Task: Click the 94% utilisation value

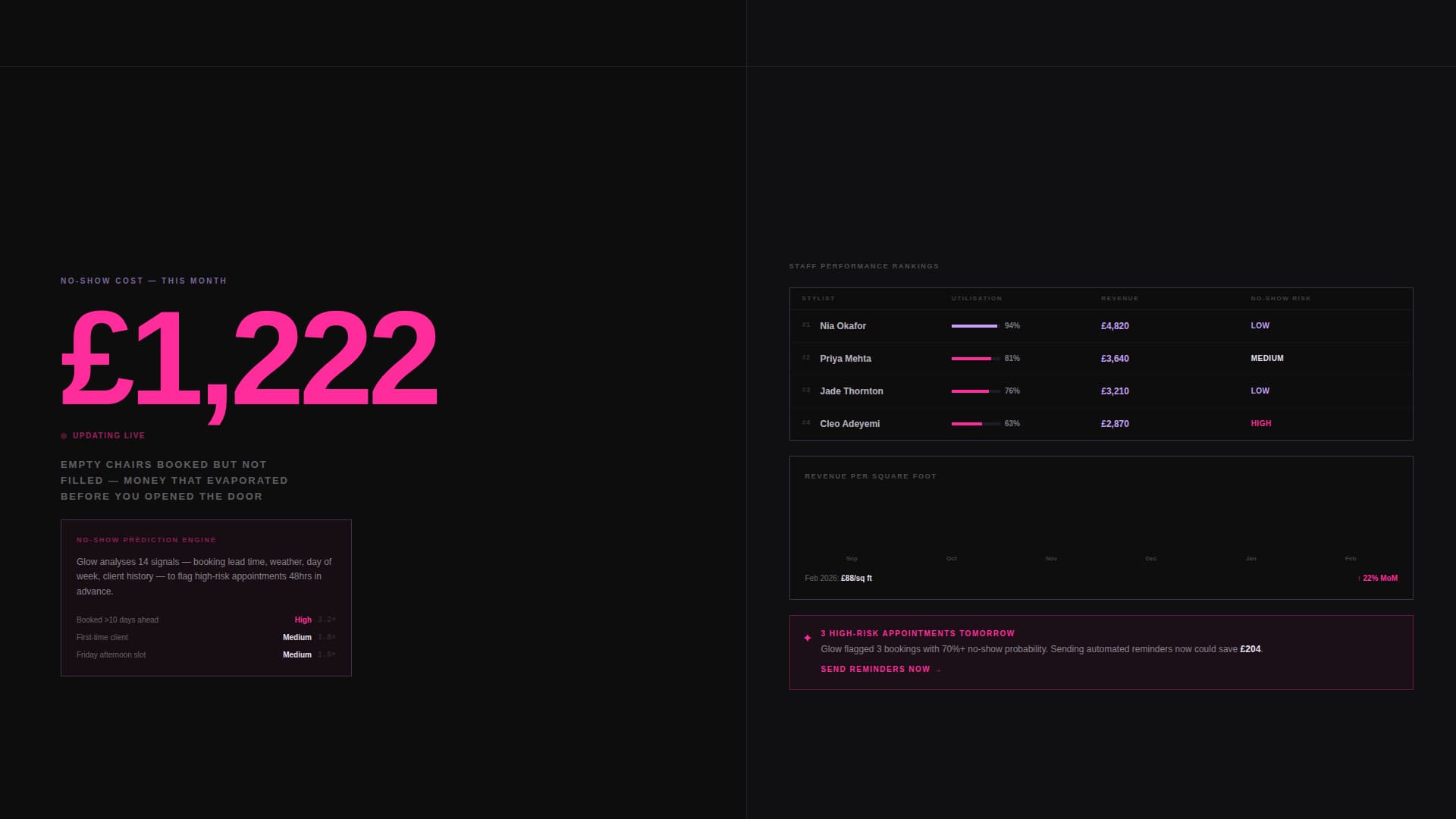Action: click(1012, 326)
